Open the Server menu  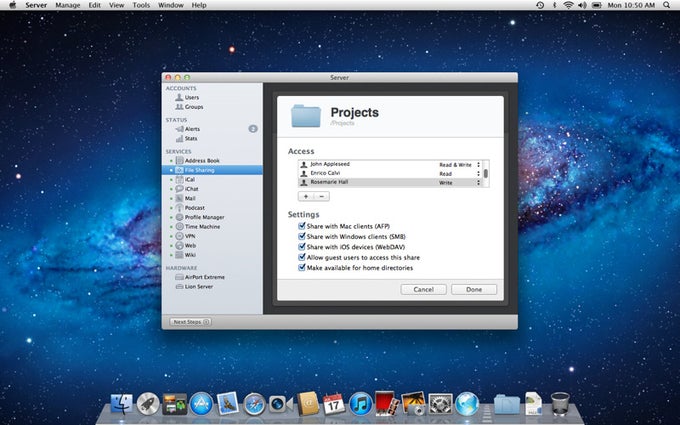pyautogui.click(x=36, y=5)
